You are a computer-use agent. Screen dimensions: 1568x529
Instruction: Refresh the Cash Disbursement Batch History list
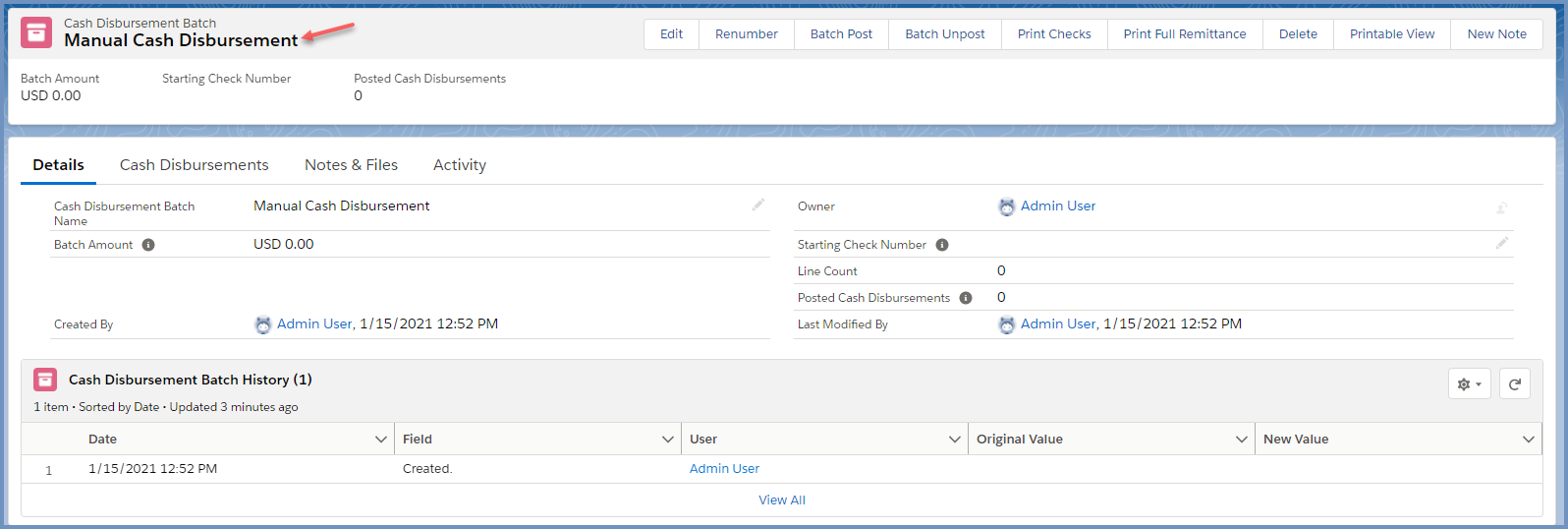point(1515,384)
